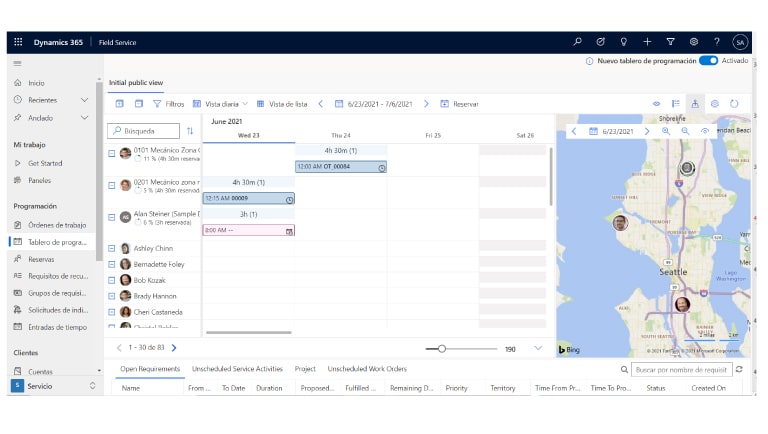Toggle the map view icon

pos(695,104)
